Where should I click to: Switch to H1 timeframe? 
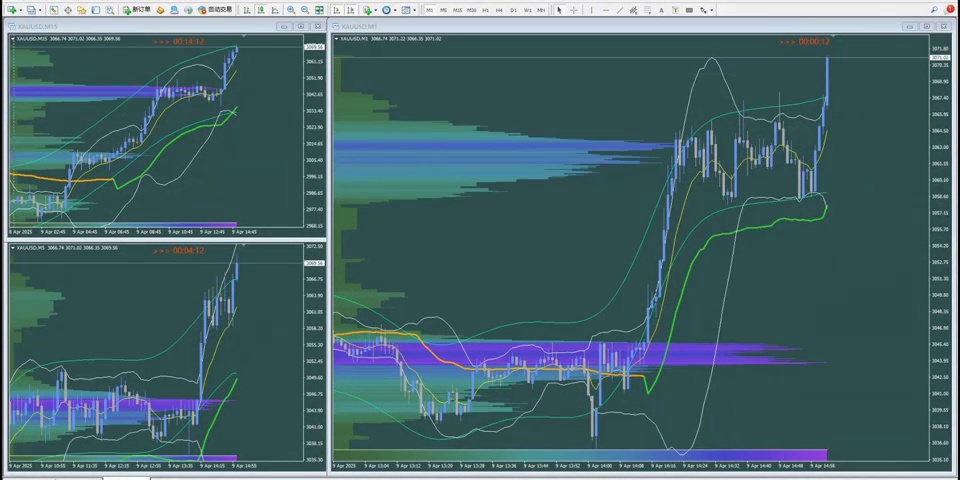[486, 10]
